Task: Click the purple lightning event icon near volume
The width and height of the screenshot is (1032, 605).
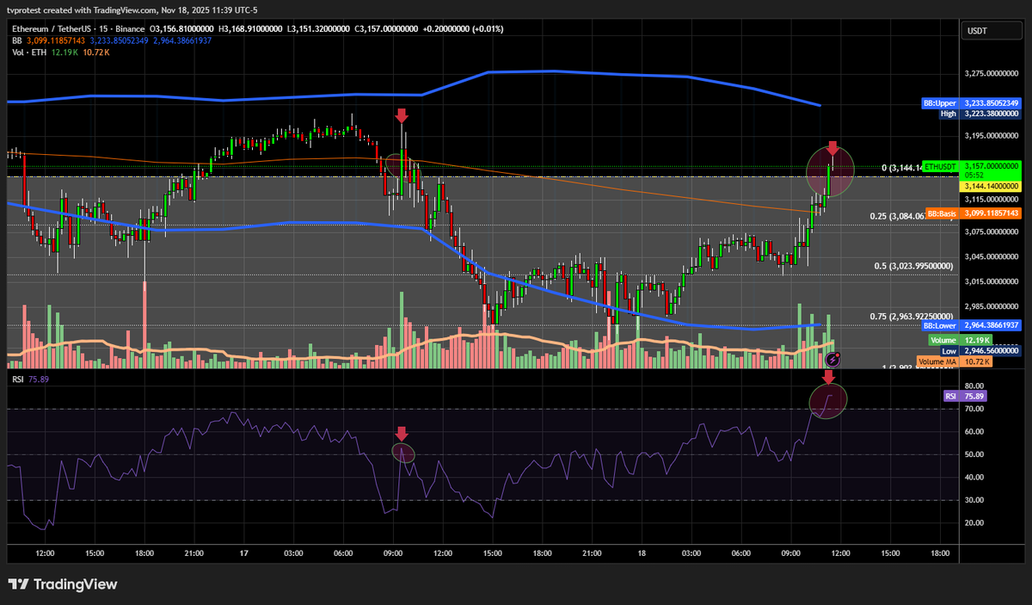Action: [832, 357]
